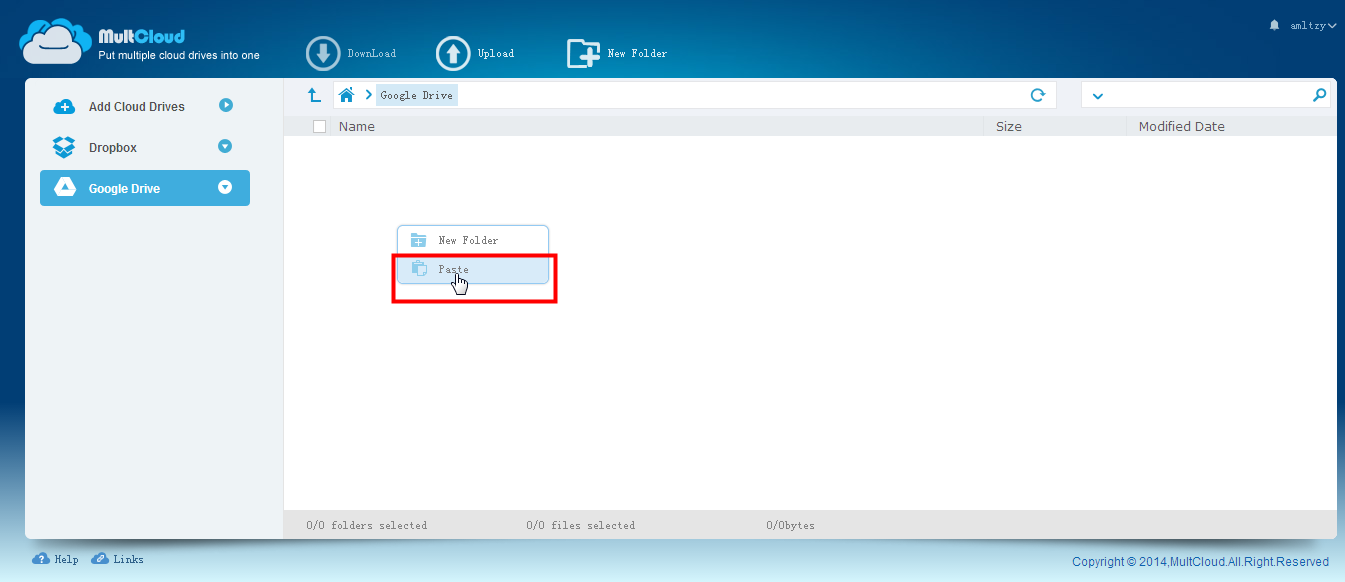
Task: Choose New Folder from context menu
Action: click(473, 240)
